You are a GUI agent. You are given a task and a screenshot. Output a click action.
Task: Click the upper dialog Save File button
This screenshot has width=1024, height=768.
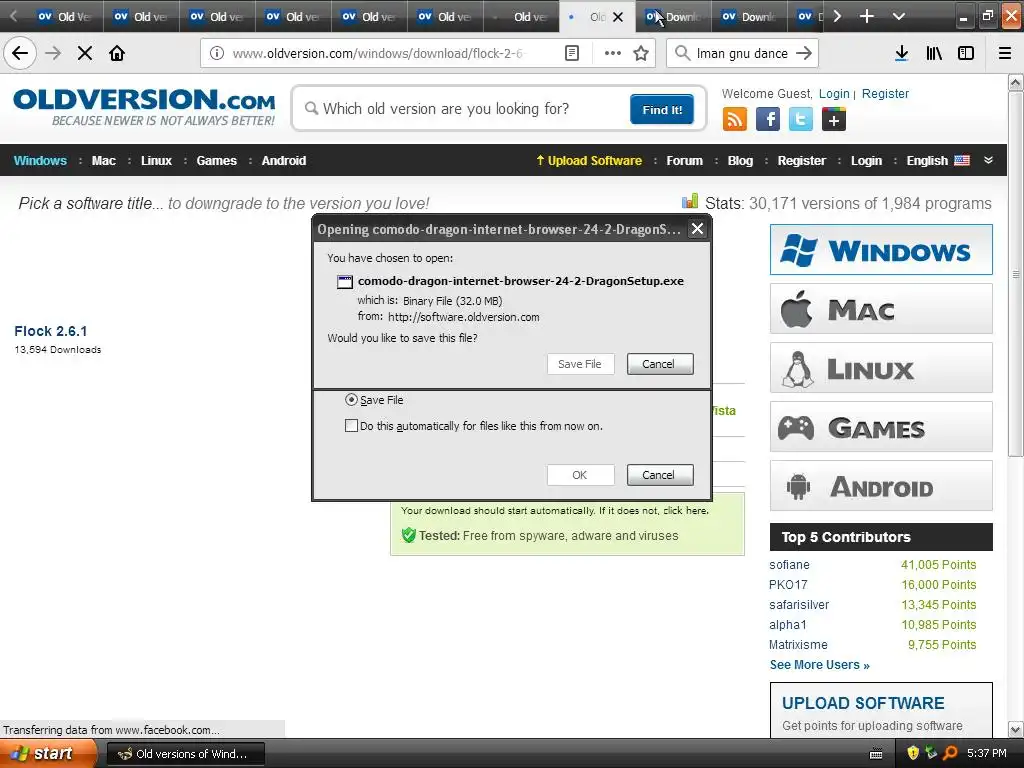580,364
